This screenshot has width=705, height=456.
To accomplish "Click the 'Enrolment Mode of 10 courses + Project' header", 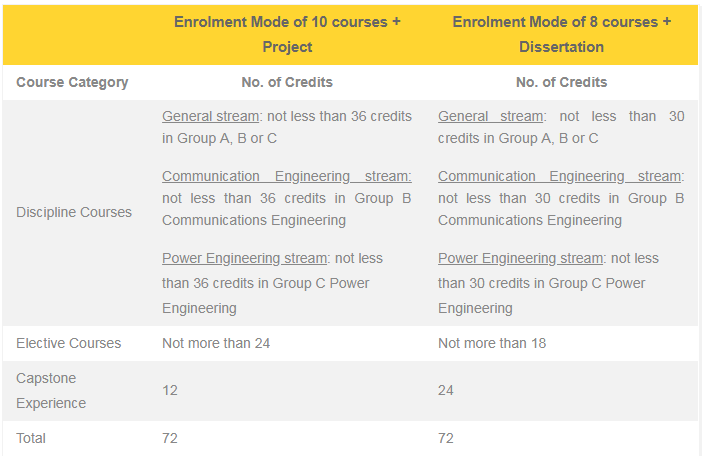I will [287, 34].
